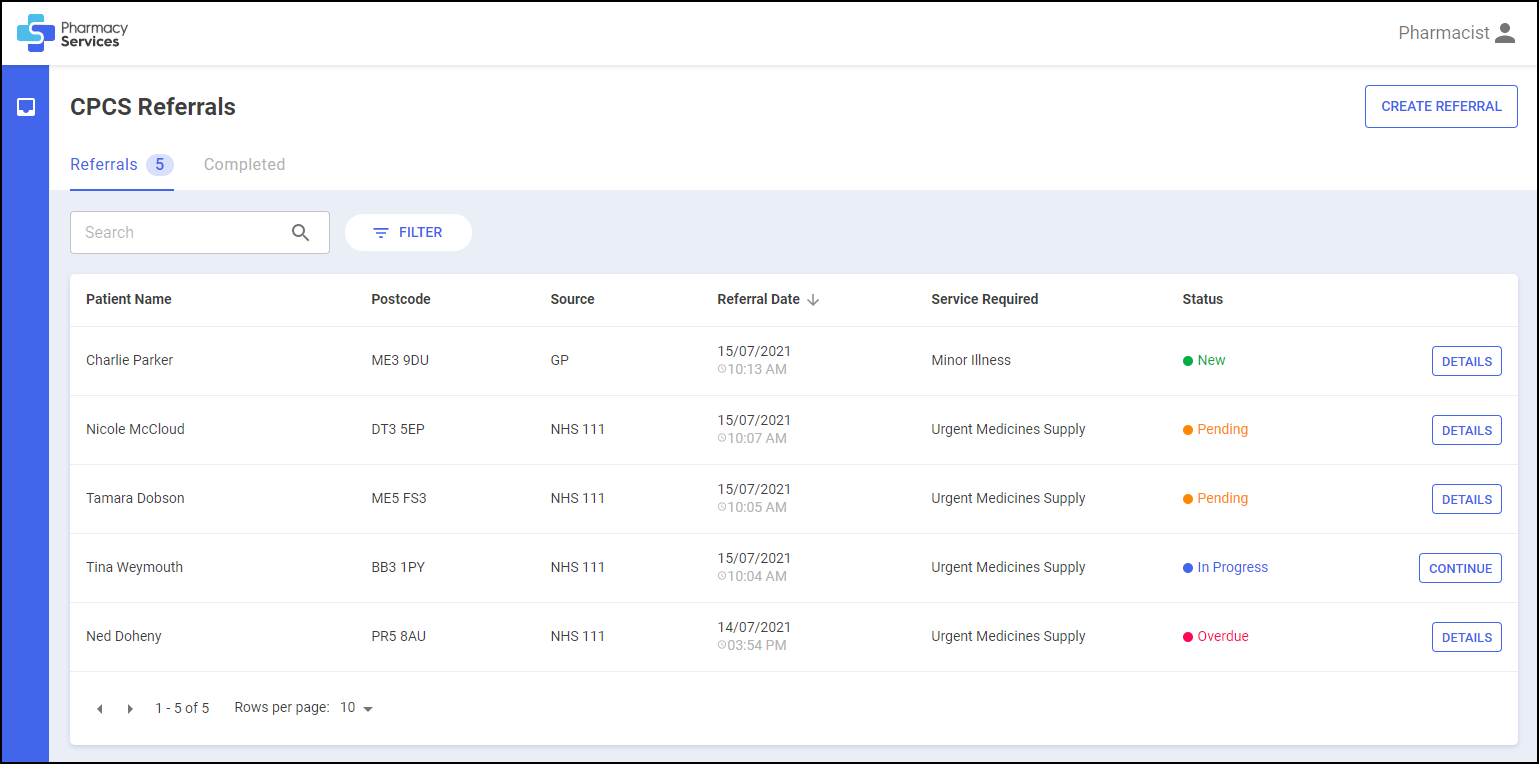Click the Create Referral button

click(1441, 107)
